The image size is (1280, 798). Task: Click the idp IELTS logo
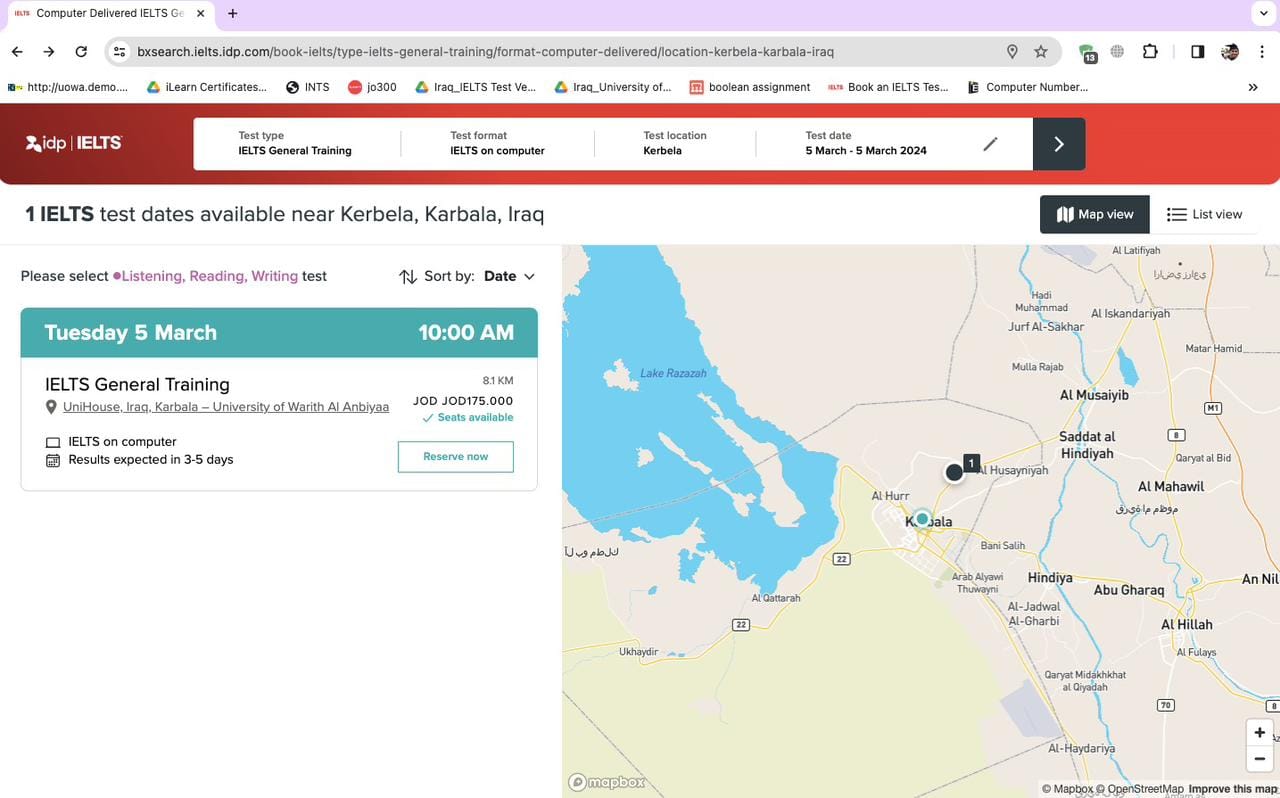[74, 143]
